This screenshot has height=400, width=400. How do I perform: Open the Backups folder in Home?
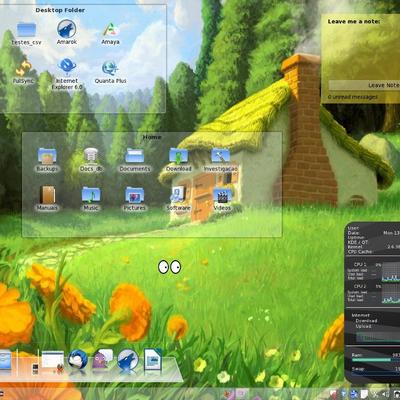47,160
